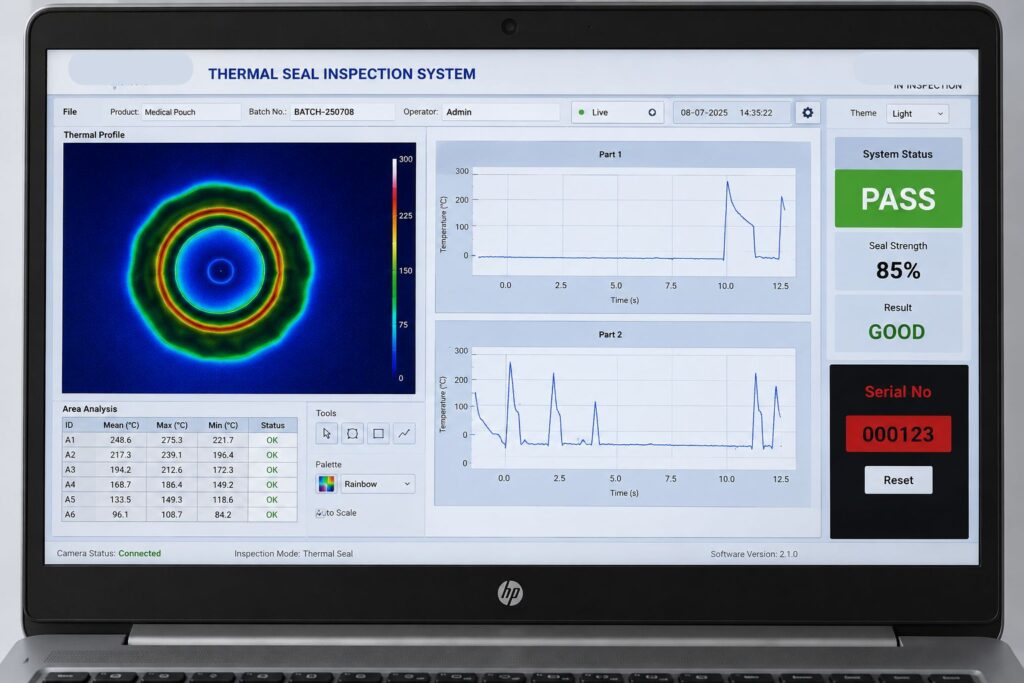Click the Min (°C) column header
The height and width of the screenshot is (683, 1024).
pos(223,425)
